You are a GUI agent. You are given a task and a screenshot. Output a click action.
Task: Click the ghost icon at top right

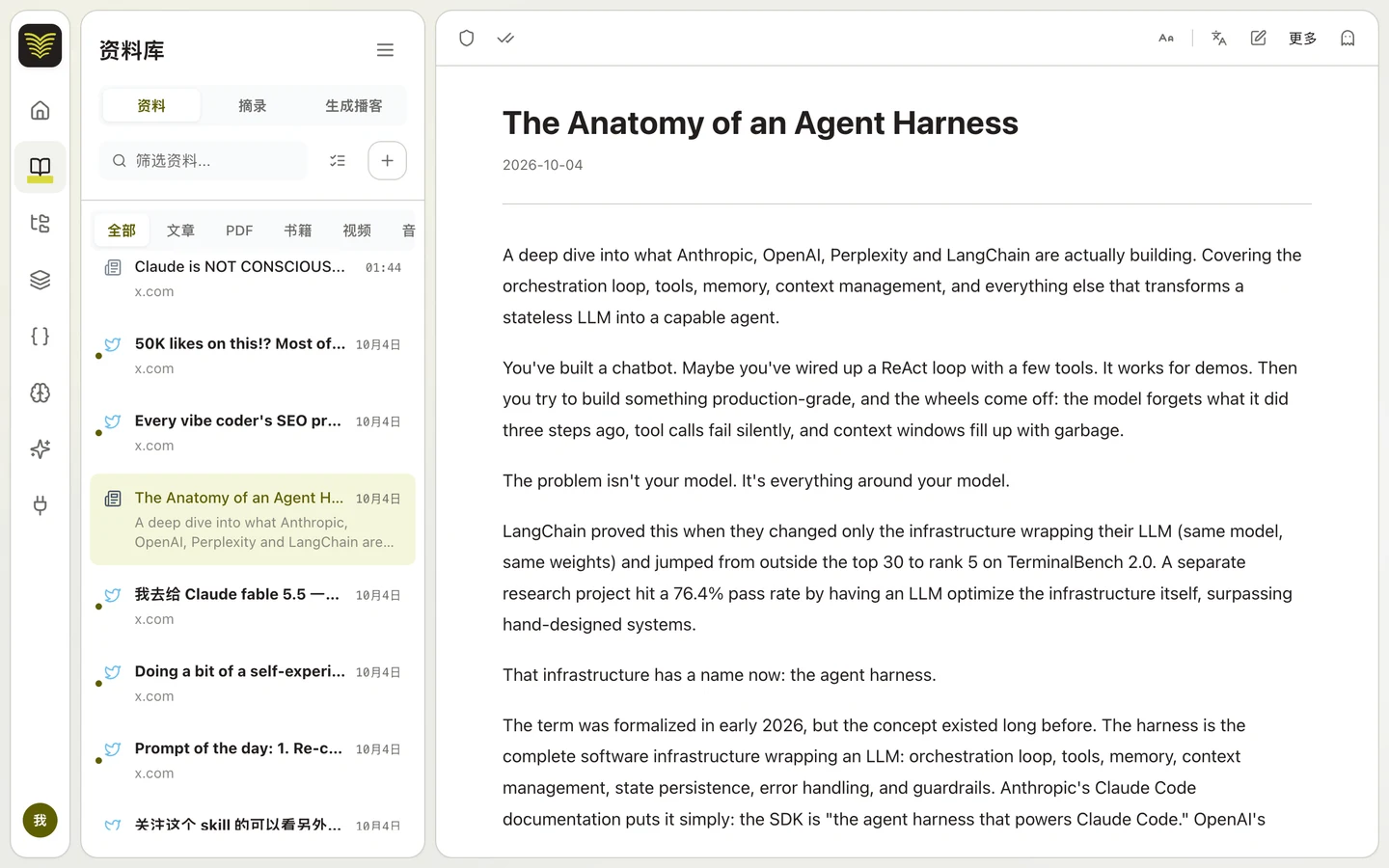[x=1348, y=39]
